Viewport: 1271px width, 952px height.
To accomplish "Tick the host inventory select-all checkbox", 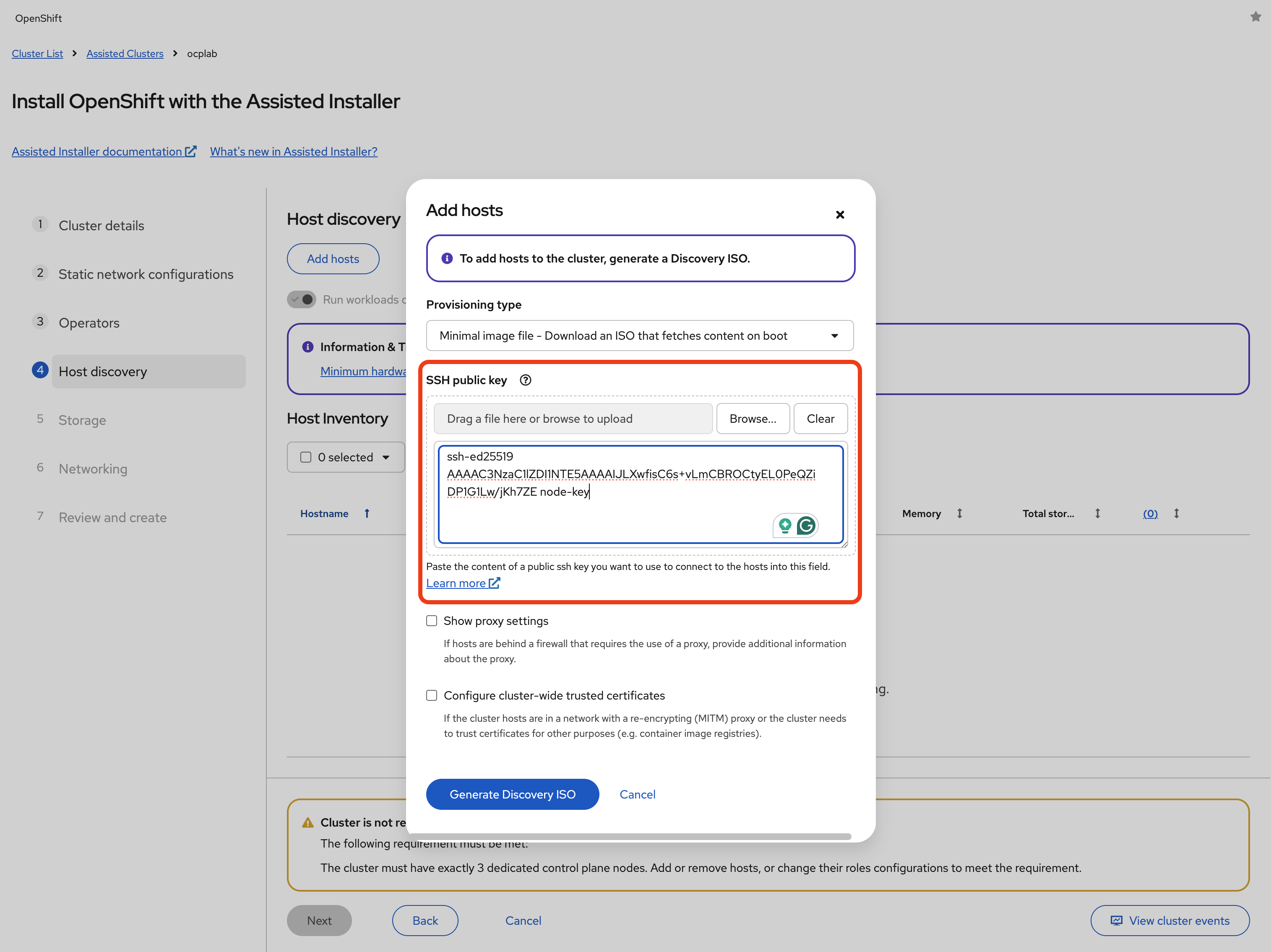I will (x=306, y=457).
